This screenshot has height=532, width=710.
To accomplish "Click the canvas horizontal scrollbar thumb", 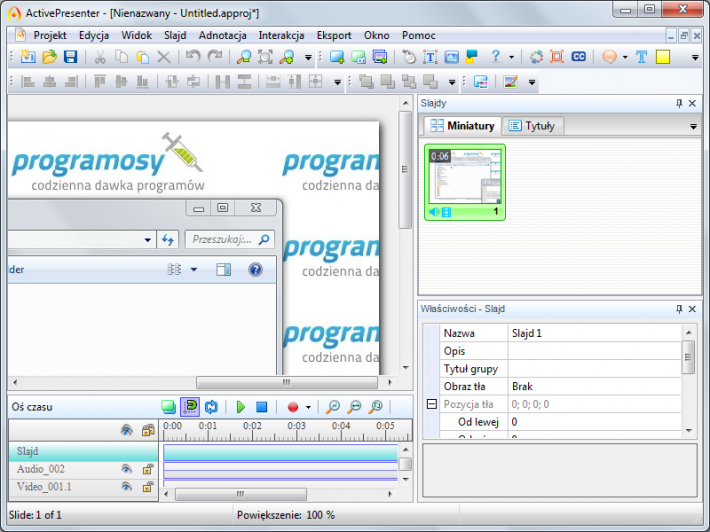I will click(287, 383).
